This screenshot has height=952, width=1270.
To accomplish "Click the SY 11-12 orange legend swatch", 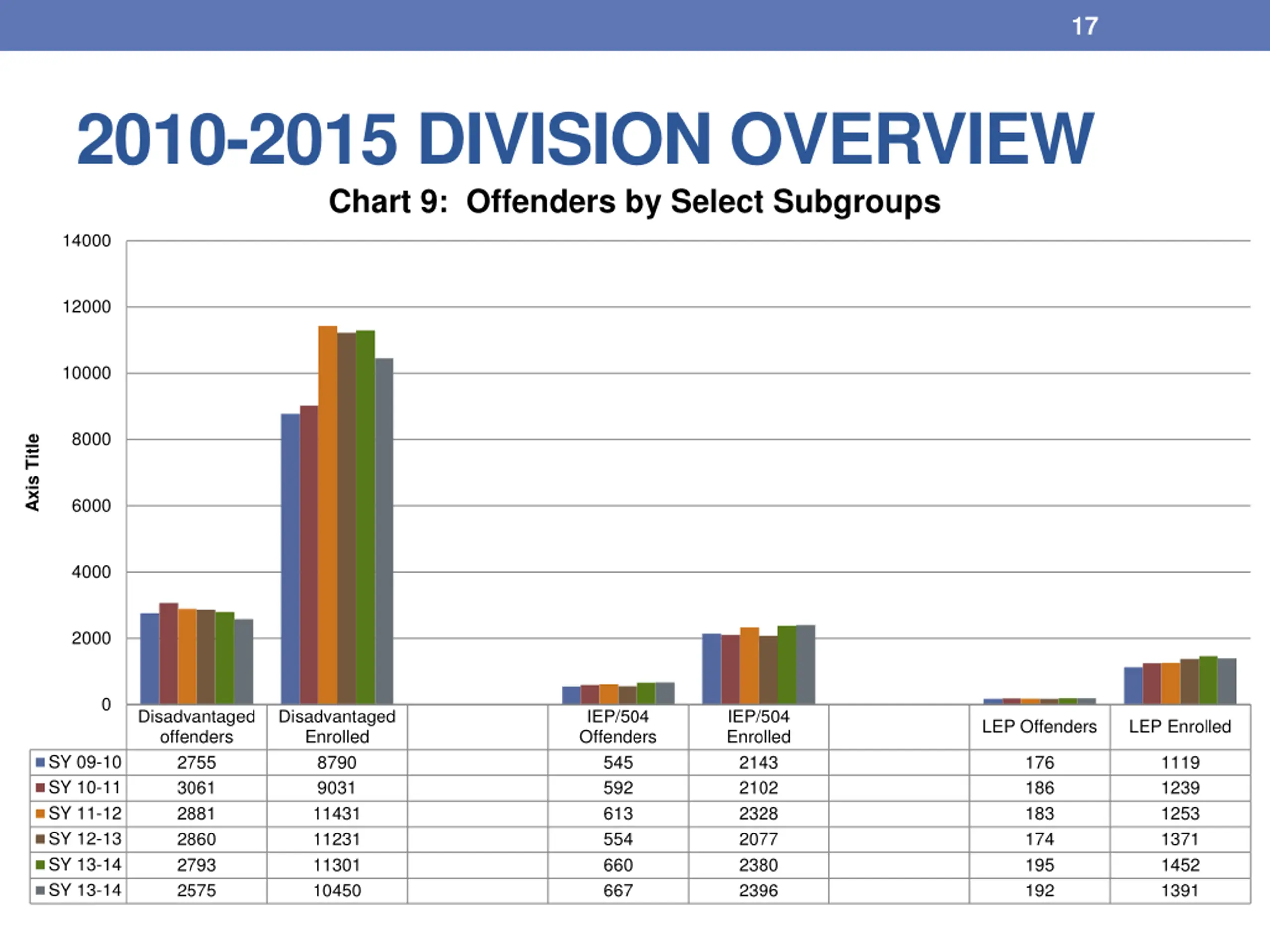I will pos(40,814).
